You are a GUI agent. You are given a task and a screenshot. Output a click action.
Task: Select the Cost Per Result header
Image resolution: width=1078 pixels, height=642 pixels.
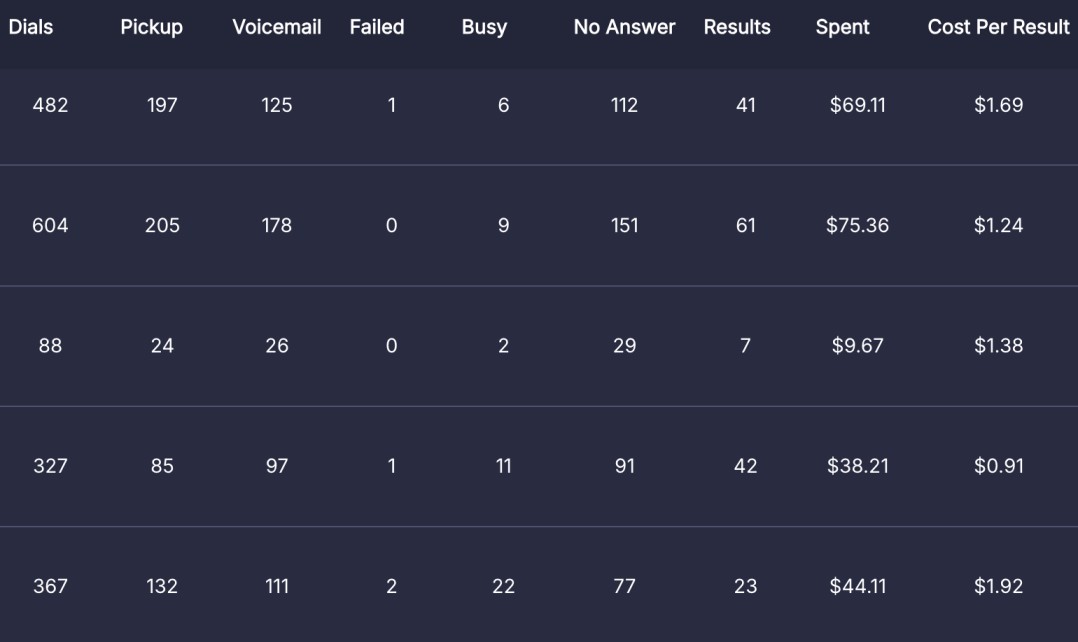coord(998,28)
